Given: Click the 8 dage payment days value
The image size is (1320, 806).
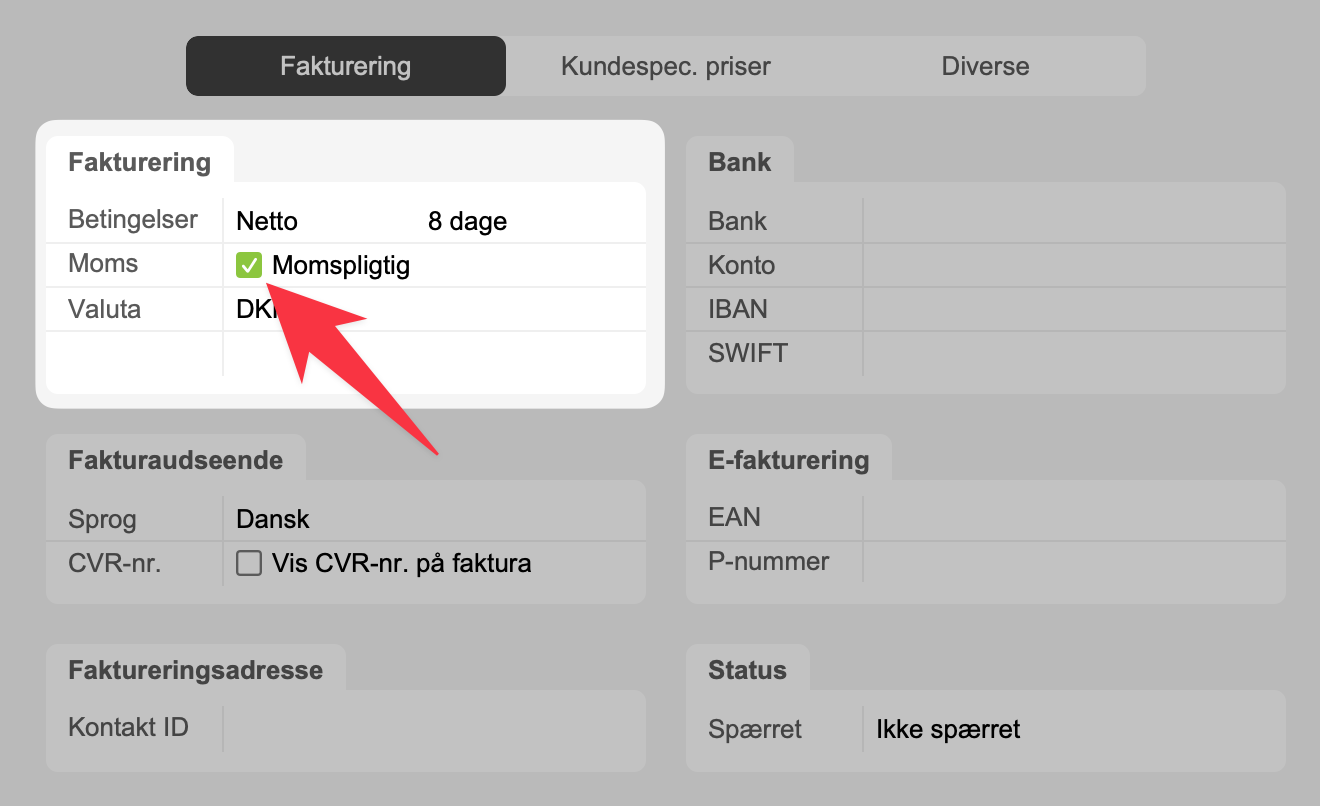Looking at the screenshot, I should click(467, 221).
